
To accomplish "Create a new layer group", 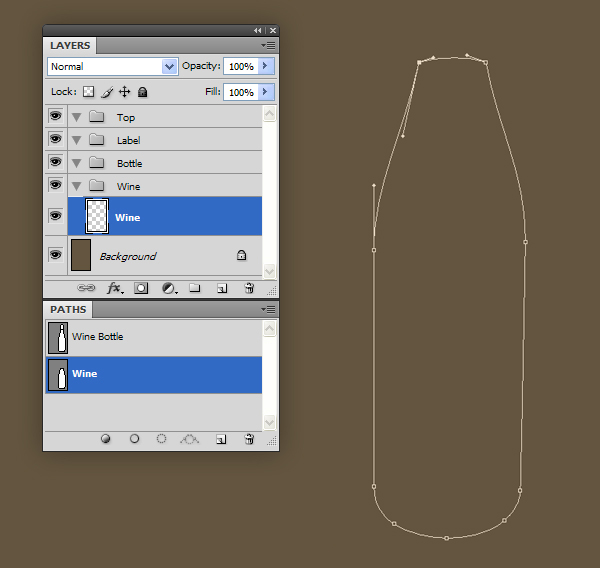I will coord(195,288).
